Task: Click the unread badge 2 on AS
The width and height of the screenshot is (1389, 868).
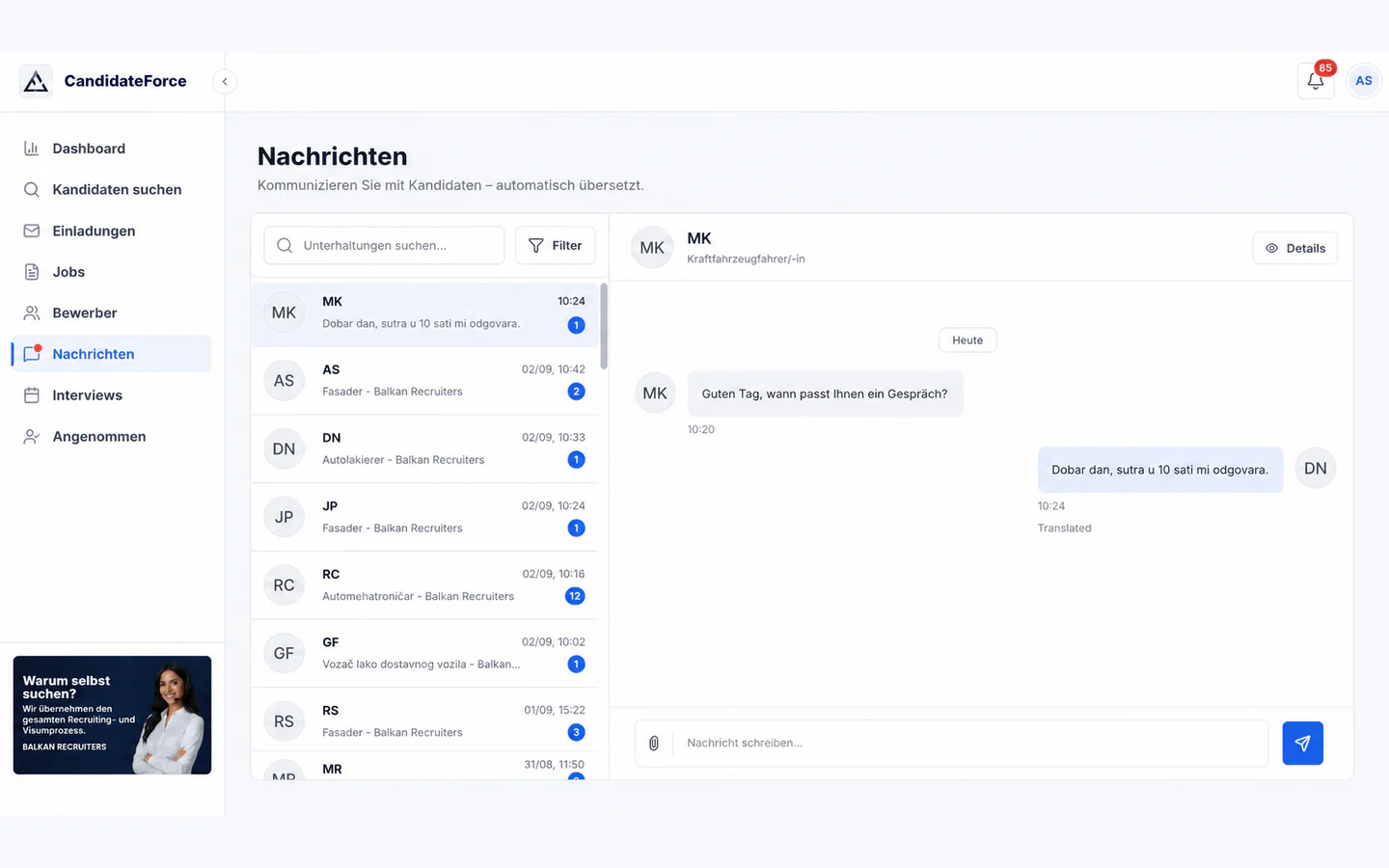Action: 576,392
